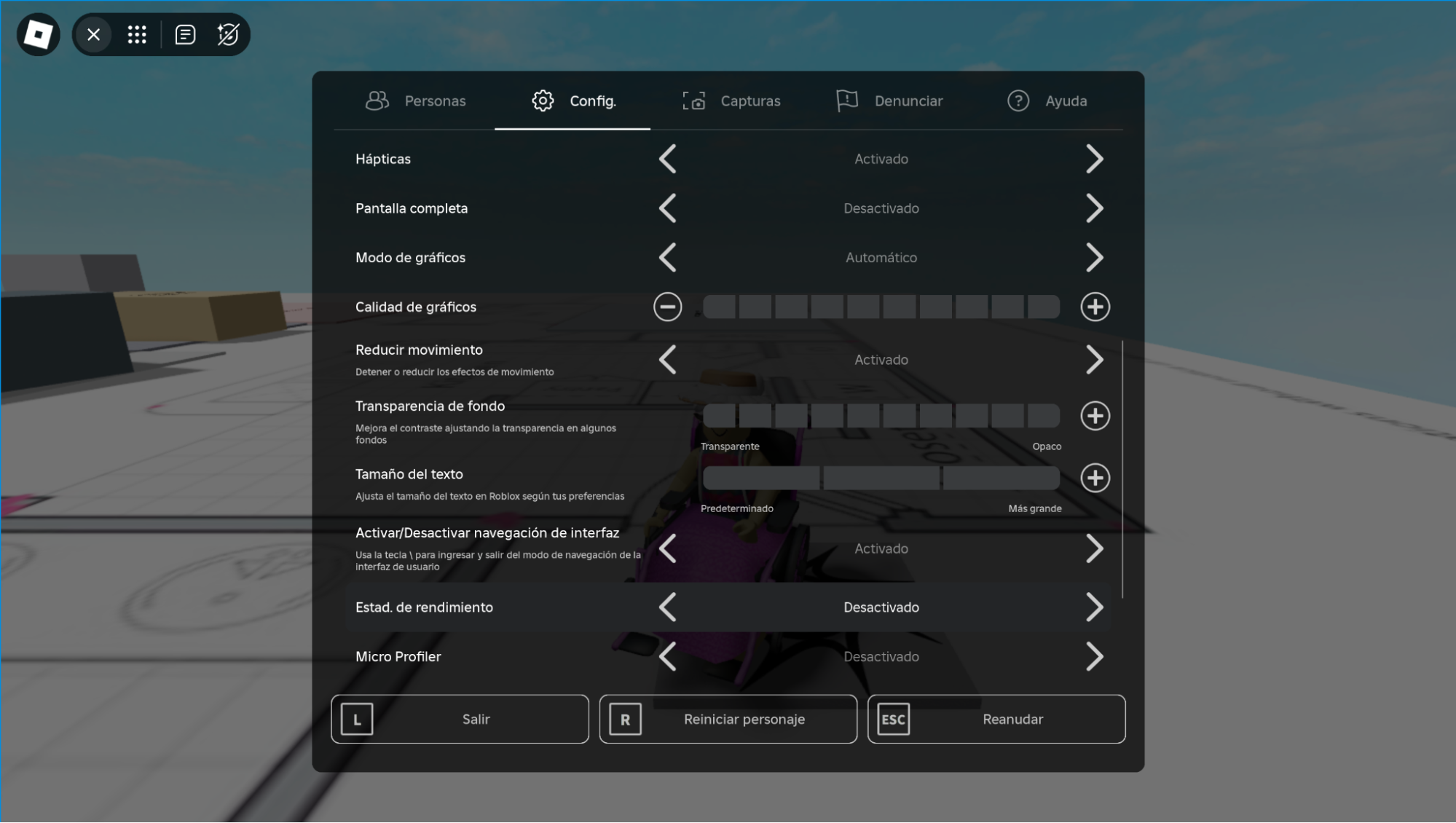Click left arrow on Reducir movimiento

(x=668, y=359)
